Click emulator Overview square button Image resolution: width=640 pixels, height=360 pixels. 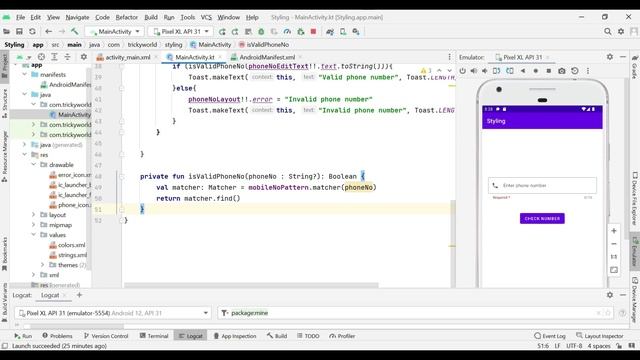coord(549,71)
